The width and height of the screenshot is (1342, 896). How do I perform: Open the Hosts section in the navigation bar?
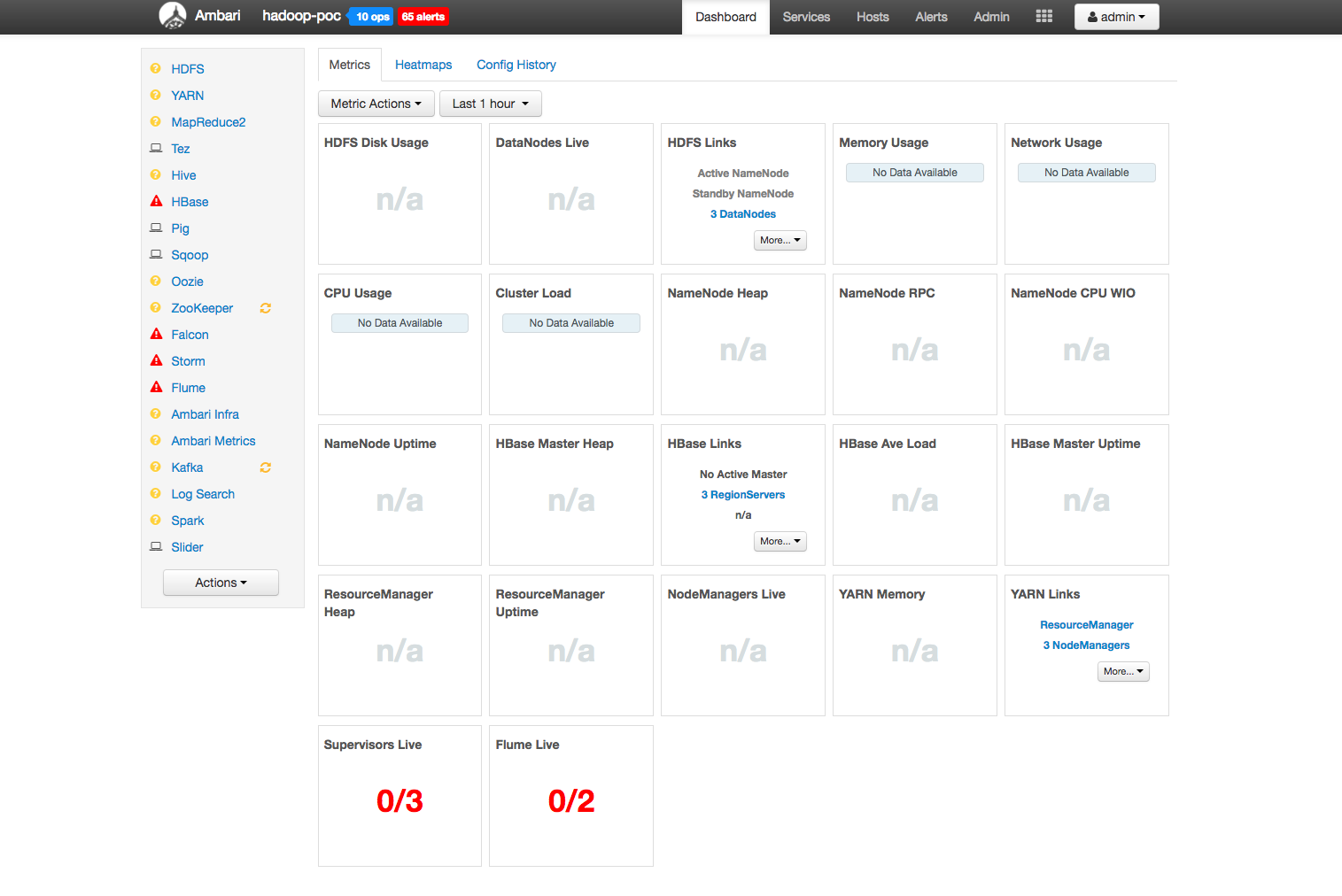(x=872, y=16)
